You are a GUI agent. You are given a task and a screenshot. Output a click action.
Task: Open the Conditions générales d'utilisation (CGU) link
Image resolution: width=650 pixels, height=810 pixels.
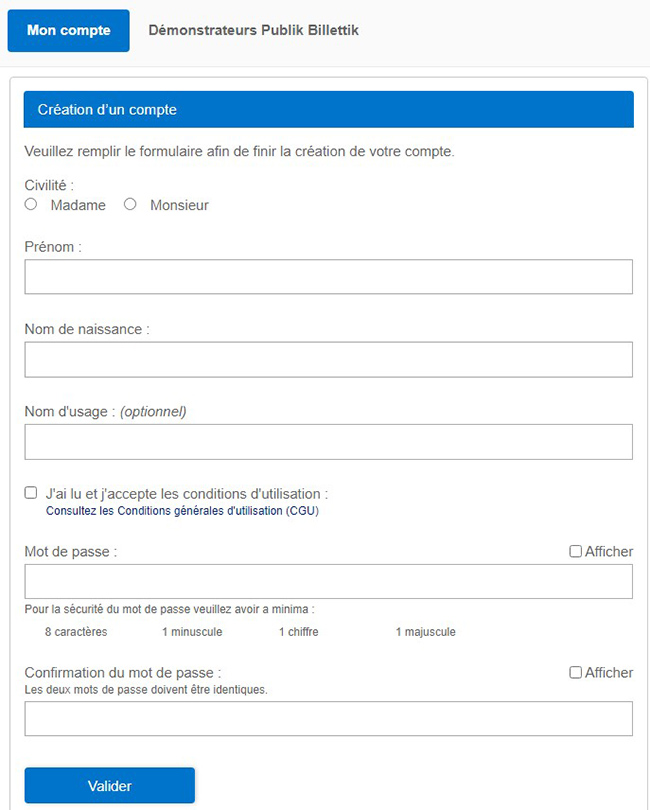click(x=182, y=511)
